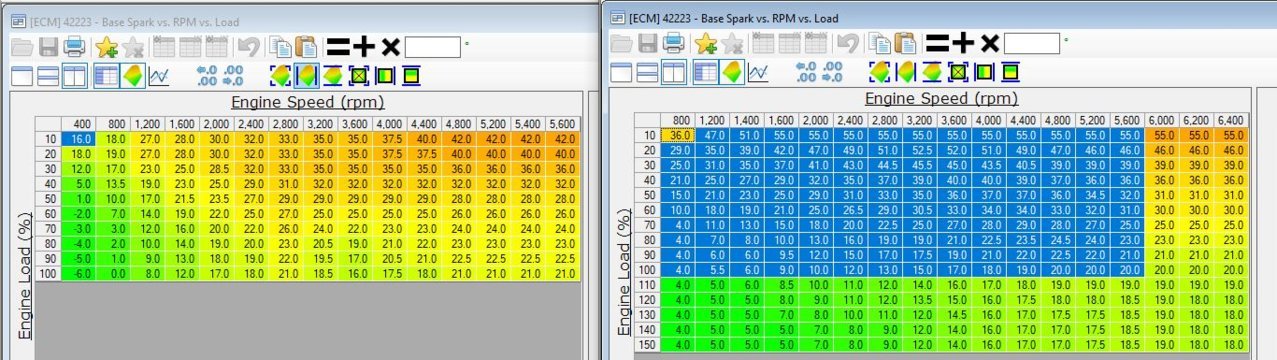Click load row header 150 in right table
Image resolution: width=1277 pixels, height=360 pixels.
tap(649, 345)
